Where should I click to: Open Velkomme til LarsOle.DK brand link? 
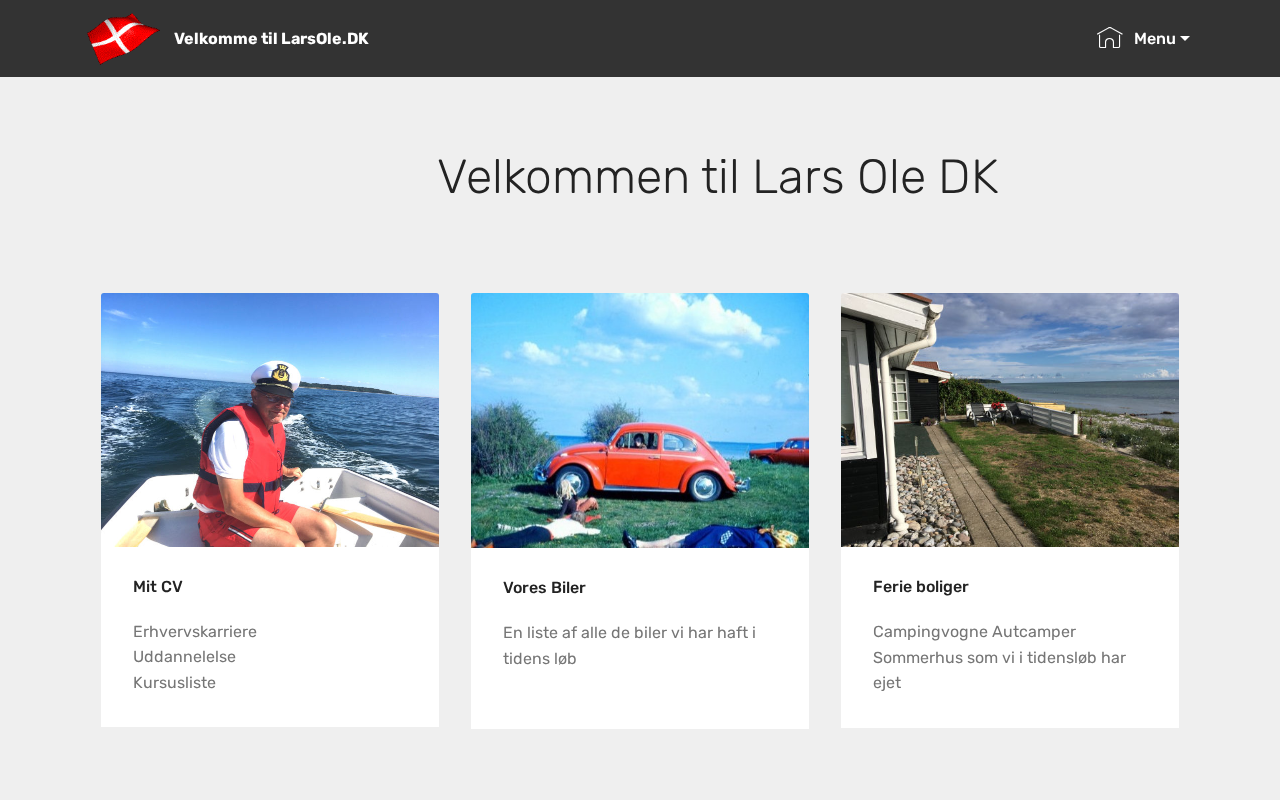(x=271, y=39)
